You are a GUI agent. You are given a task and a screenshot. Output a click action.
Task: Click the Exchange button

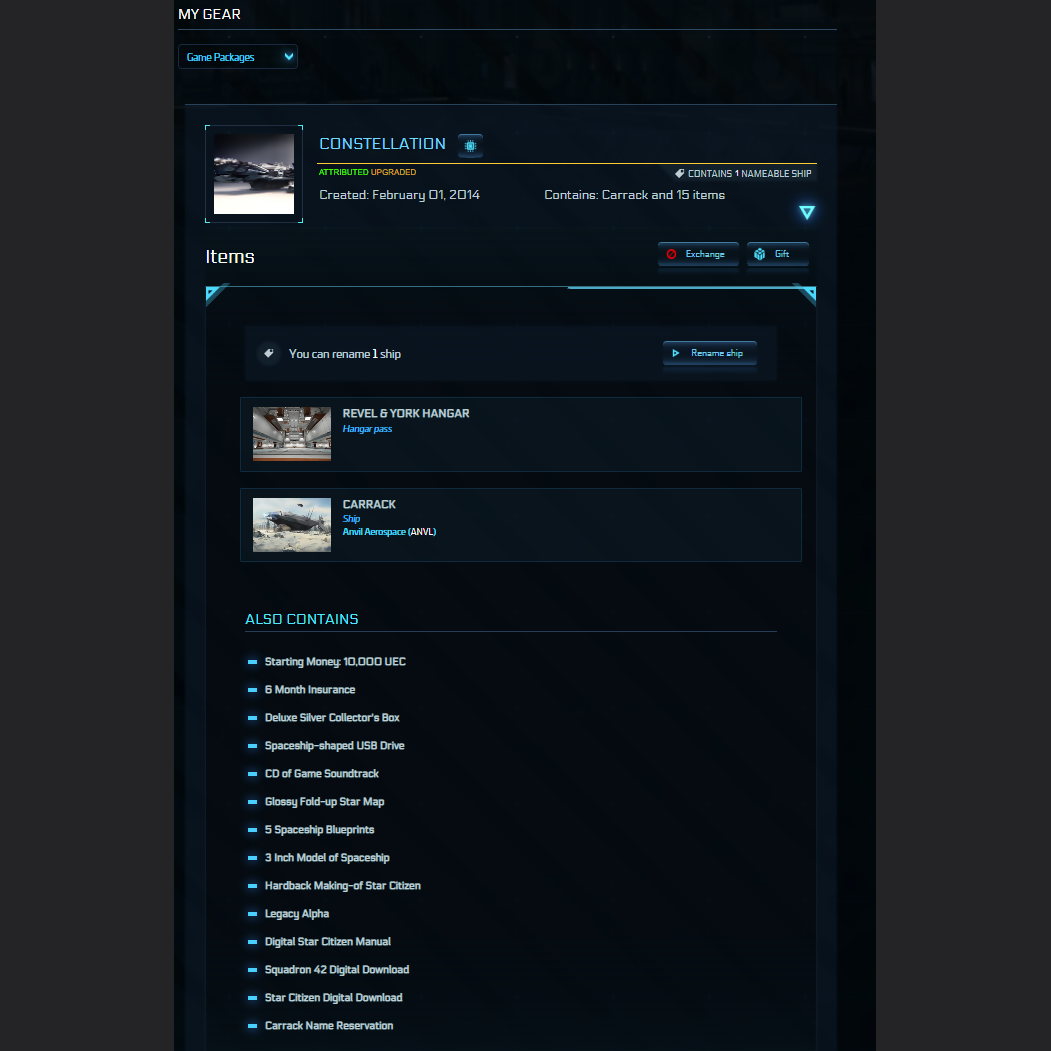[x=698, y=254]
